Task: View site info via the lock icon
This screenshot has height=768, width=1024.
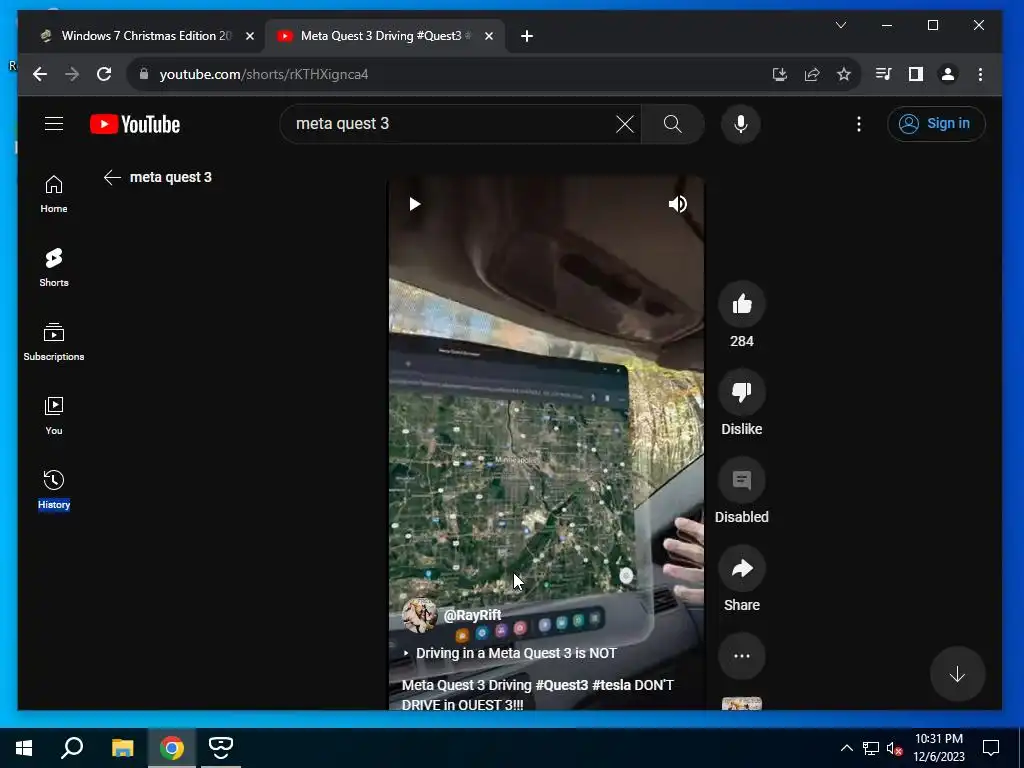Action: 144,74
